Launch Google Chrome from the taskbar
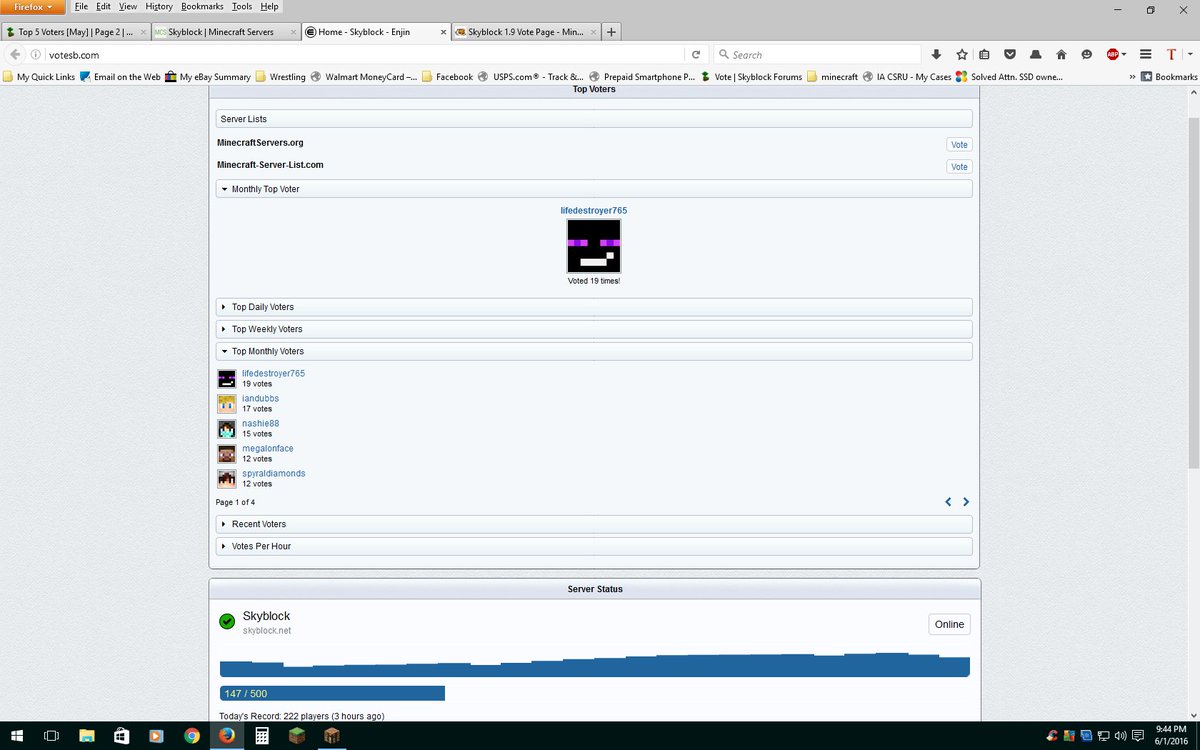Screen dimensions: 1200x750 click(x=192, y=736)
